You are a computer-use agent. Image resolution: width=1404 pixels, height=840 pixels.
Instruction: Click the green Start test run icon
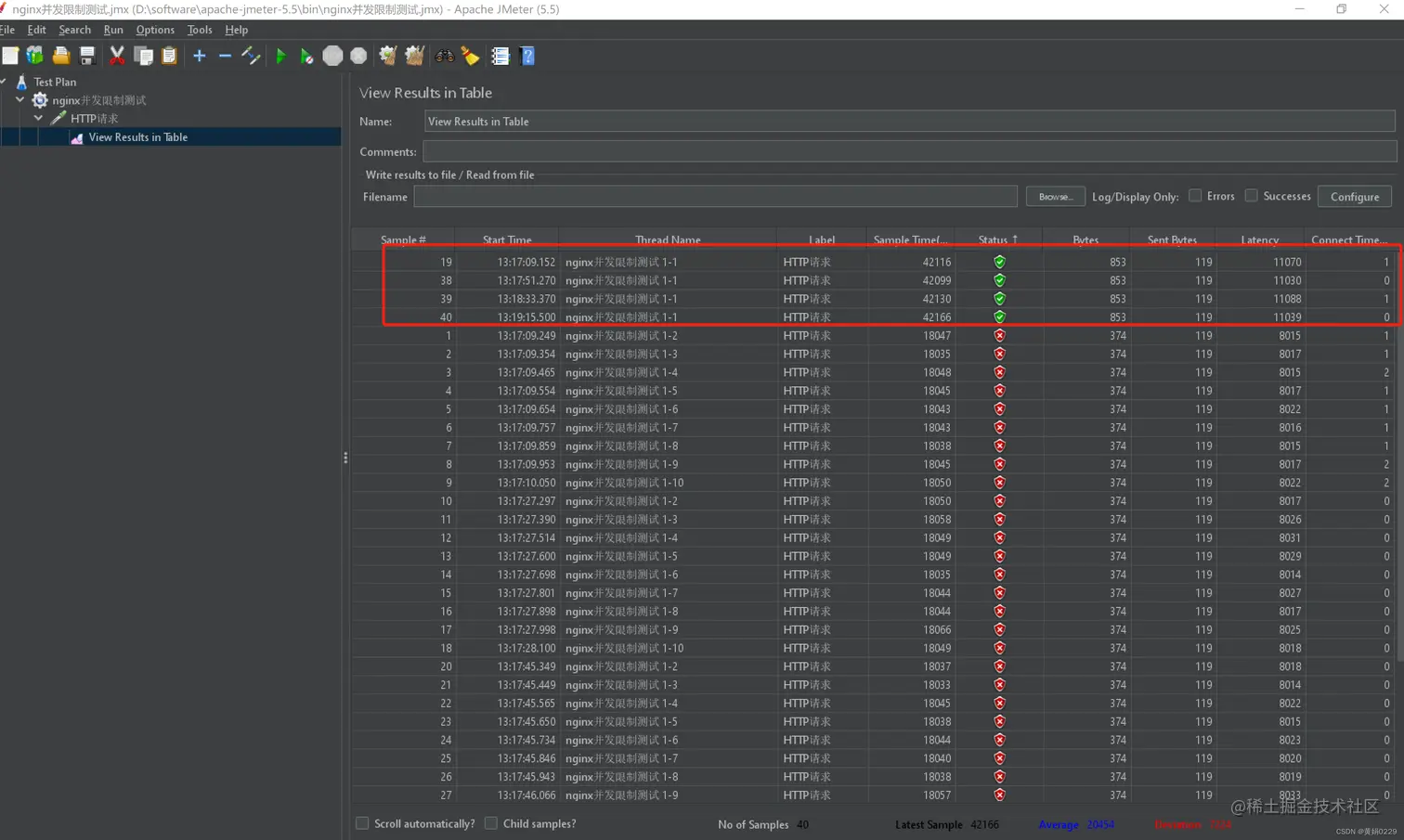pos(280,57)
